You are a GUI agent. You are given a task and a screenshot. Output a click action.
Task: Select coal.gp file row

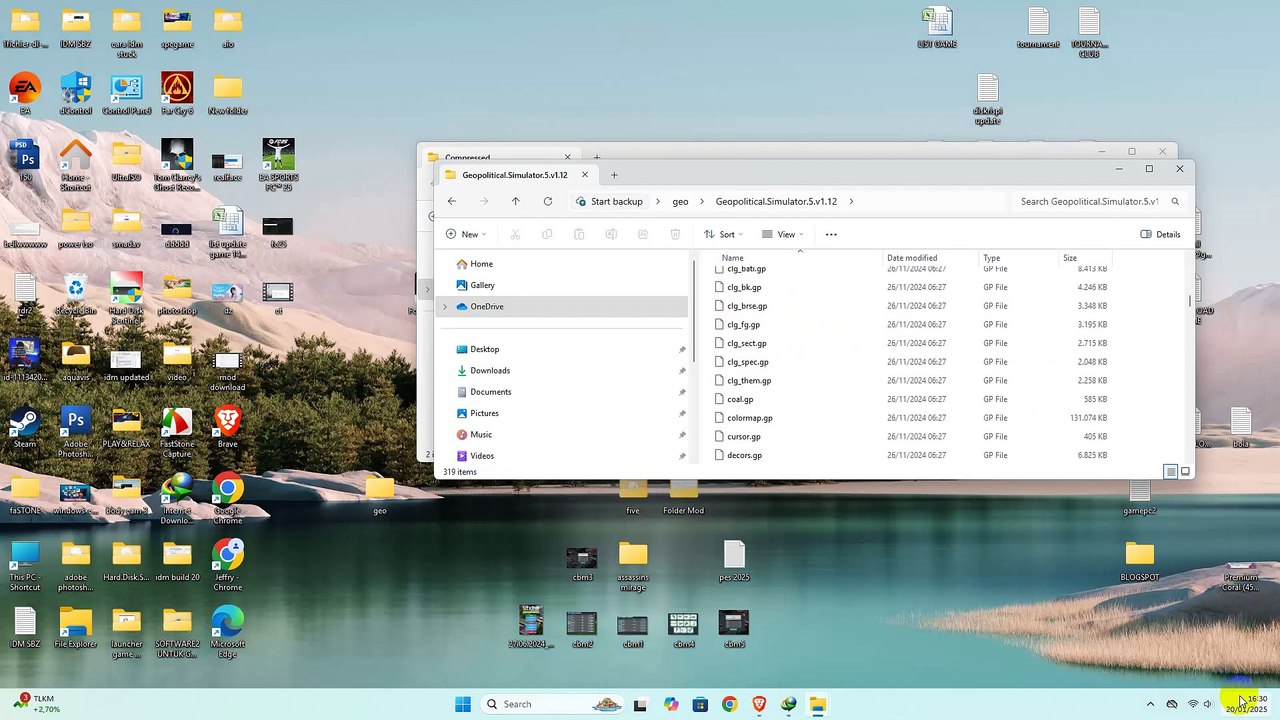coord(912,399)
